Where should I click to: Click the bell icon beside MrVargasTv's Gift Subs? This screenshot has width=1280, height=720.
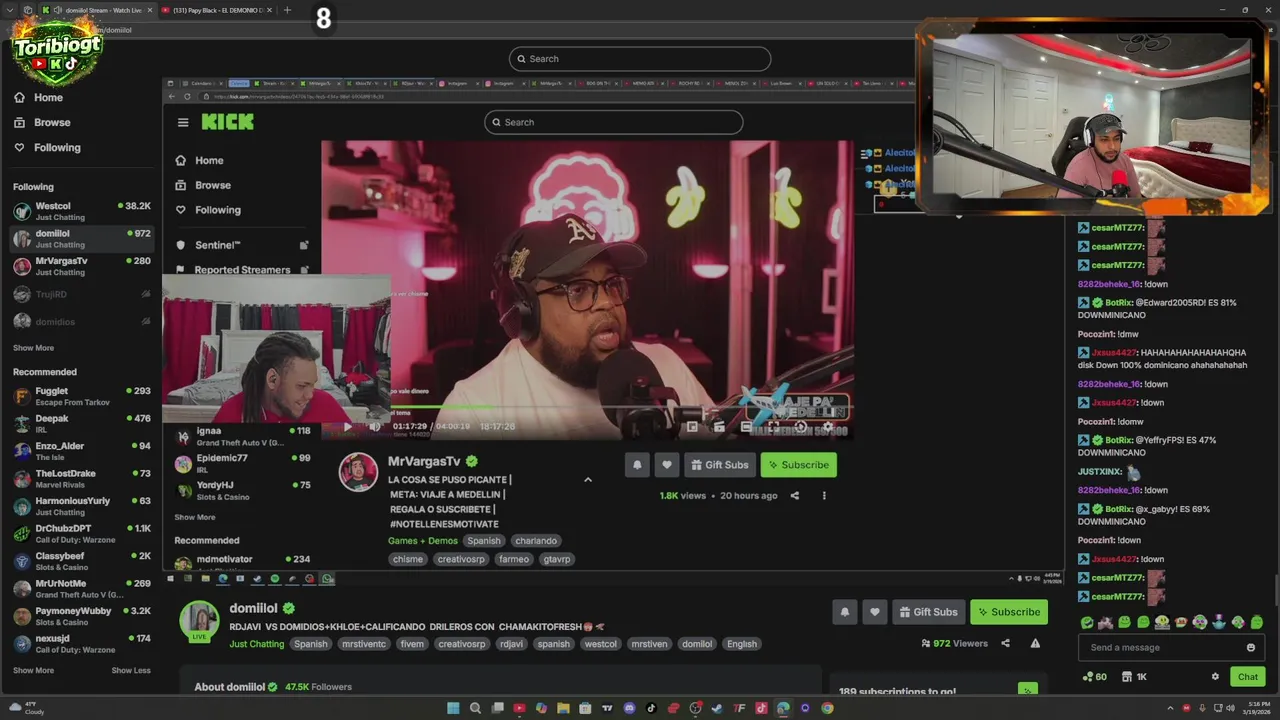pyautogui.click(x=637, y=465)
